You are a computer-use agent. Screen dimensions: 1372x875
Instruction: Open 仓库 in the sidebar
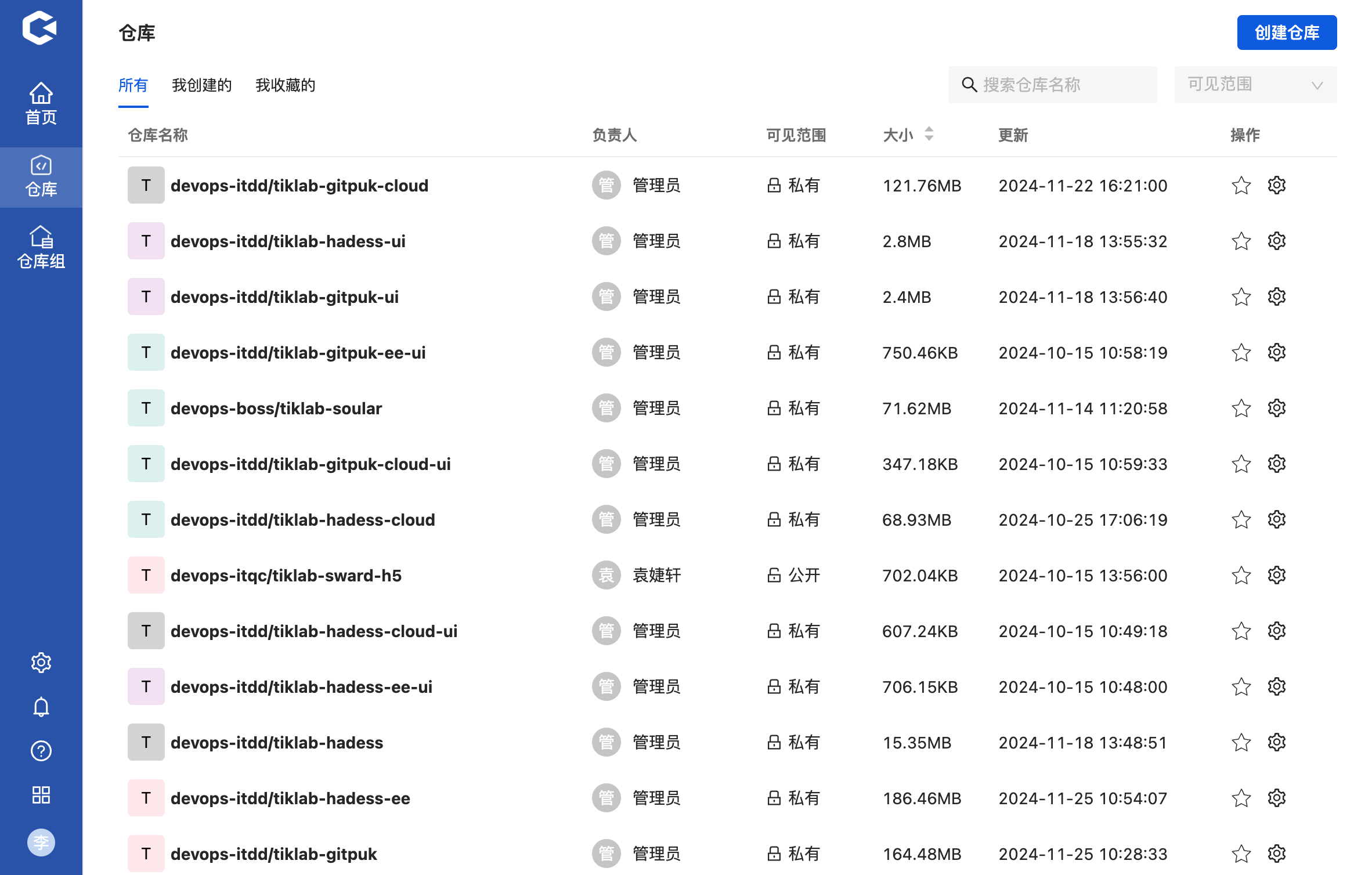(41, 176)
